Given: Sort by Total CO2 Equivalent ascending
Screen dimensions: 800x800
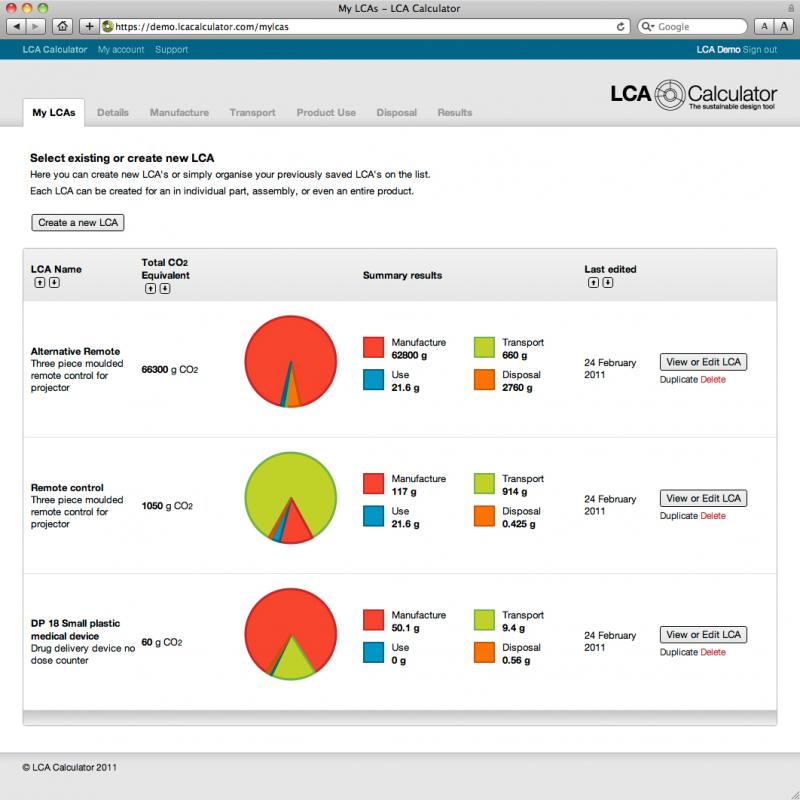Looking at the screenshot, I should tap(150, 290).
